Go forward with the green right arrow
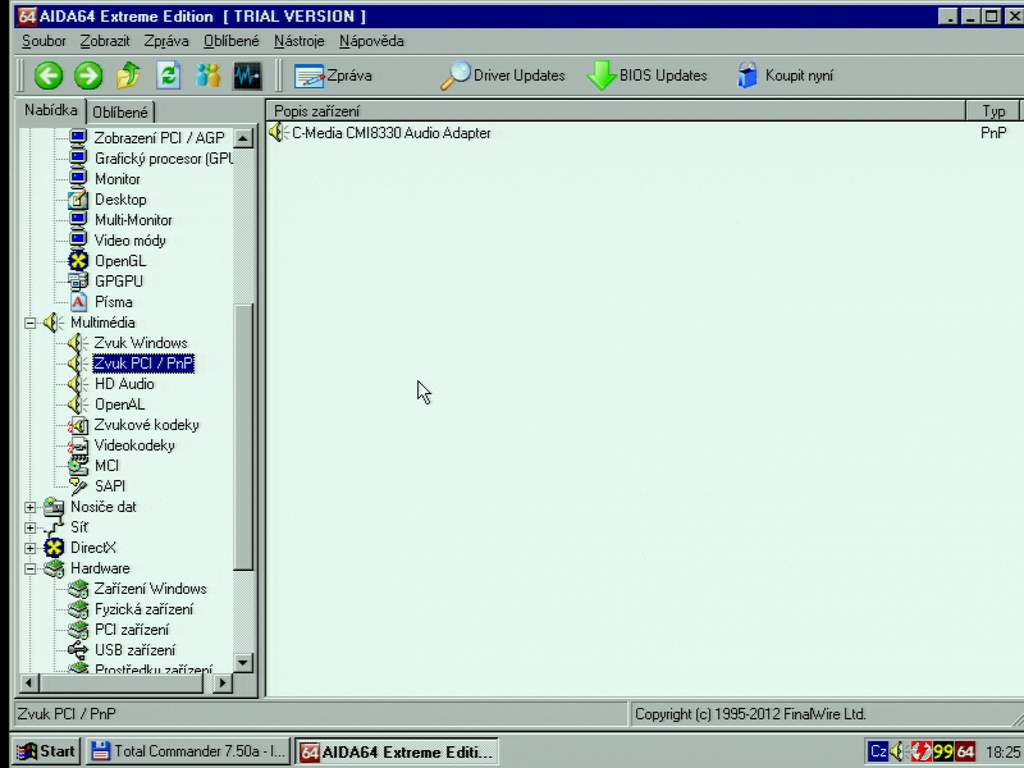 click(88, 75)
